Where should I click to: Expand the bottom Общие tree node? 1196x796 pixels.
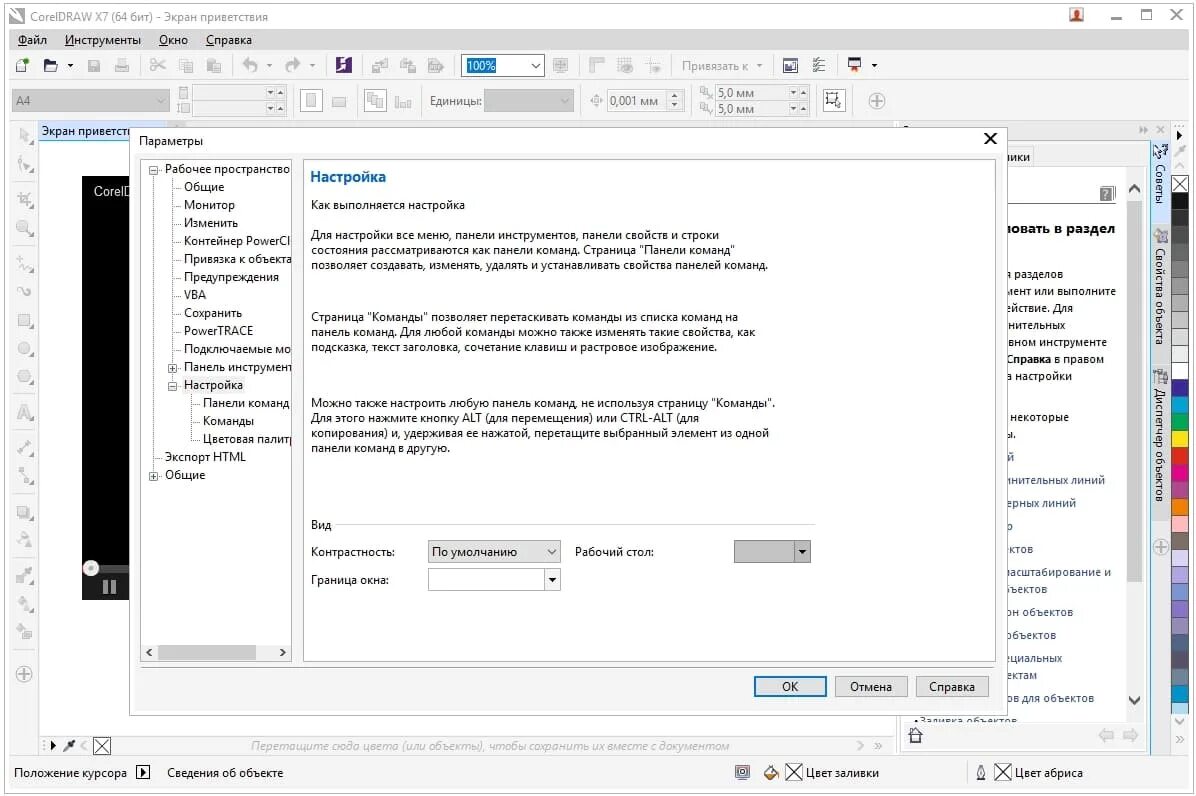[x=153, y=476]
